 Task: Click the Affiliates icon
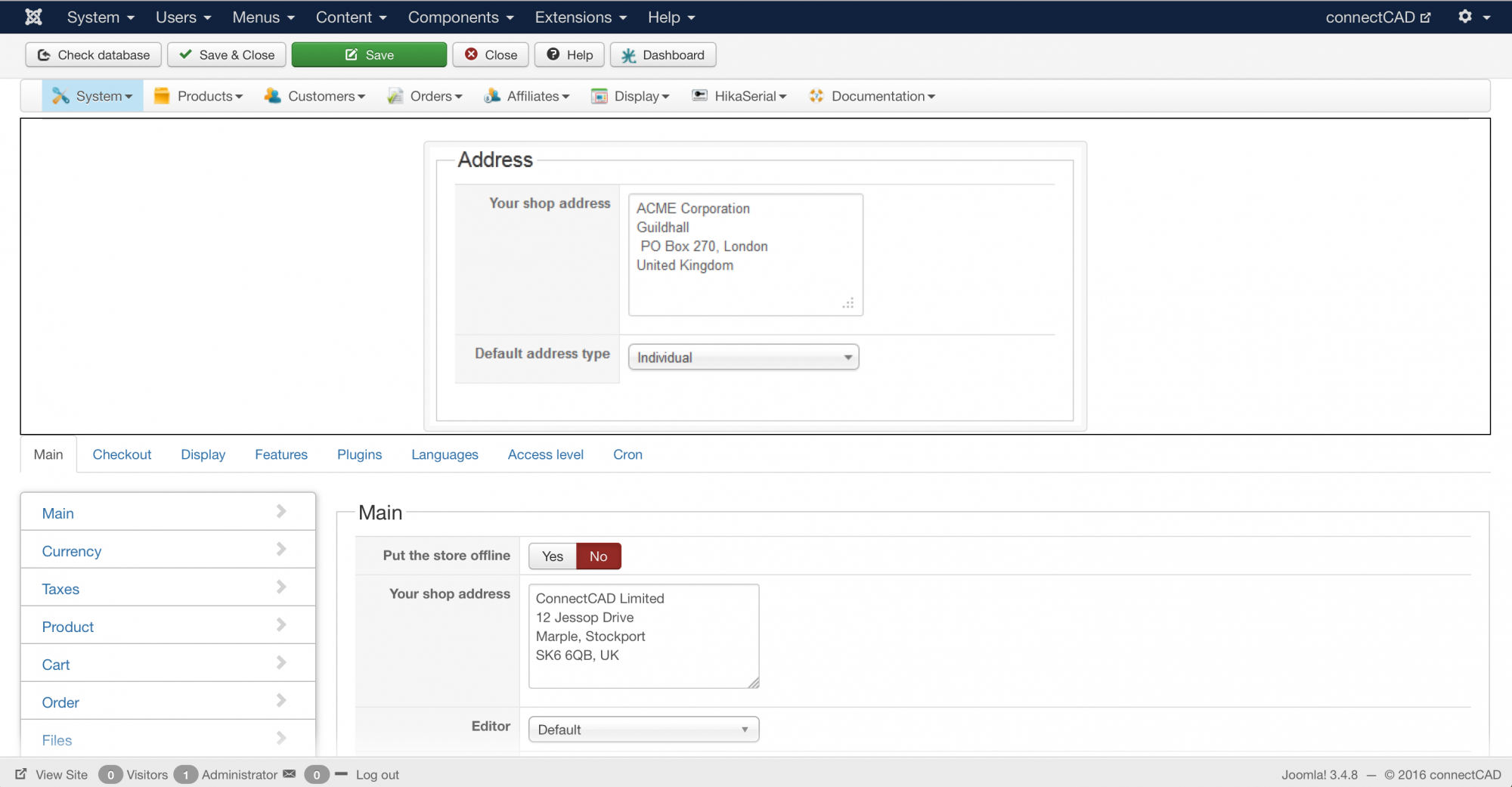492,96
